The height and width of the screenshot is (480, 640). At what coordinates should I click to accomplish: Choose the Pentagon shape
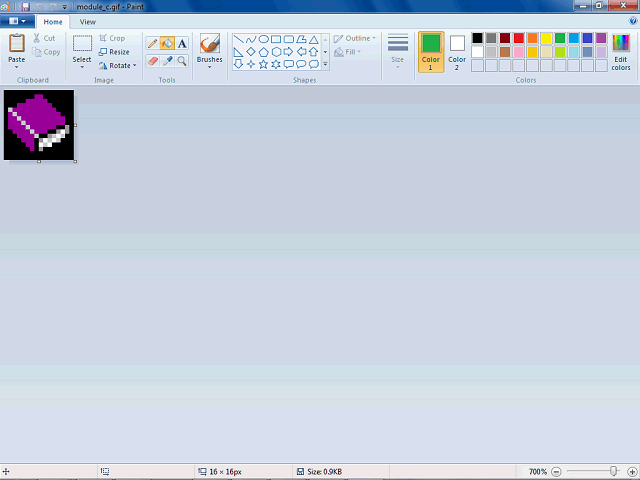tap(264, 52)
